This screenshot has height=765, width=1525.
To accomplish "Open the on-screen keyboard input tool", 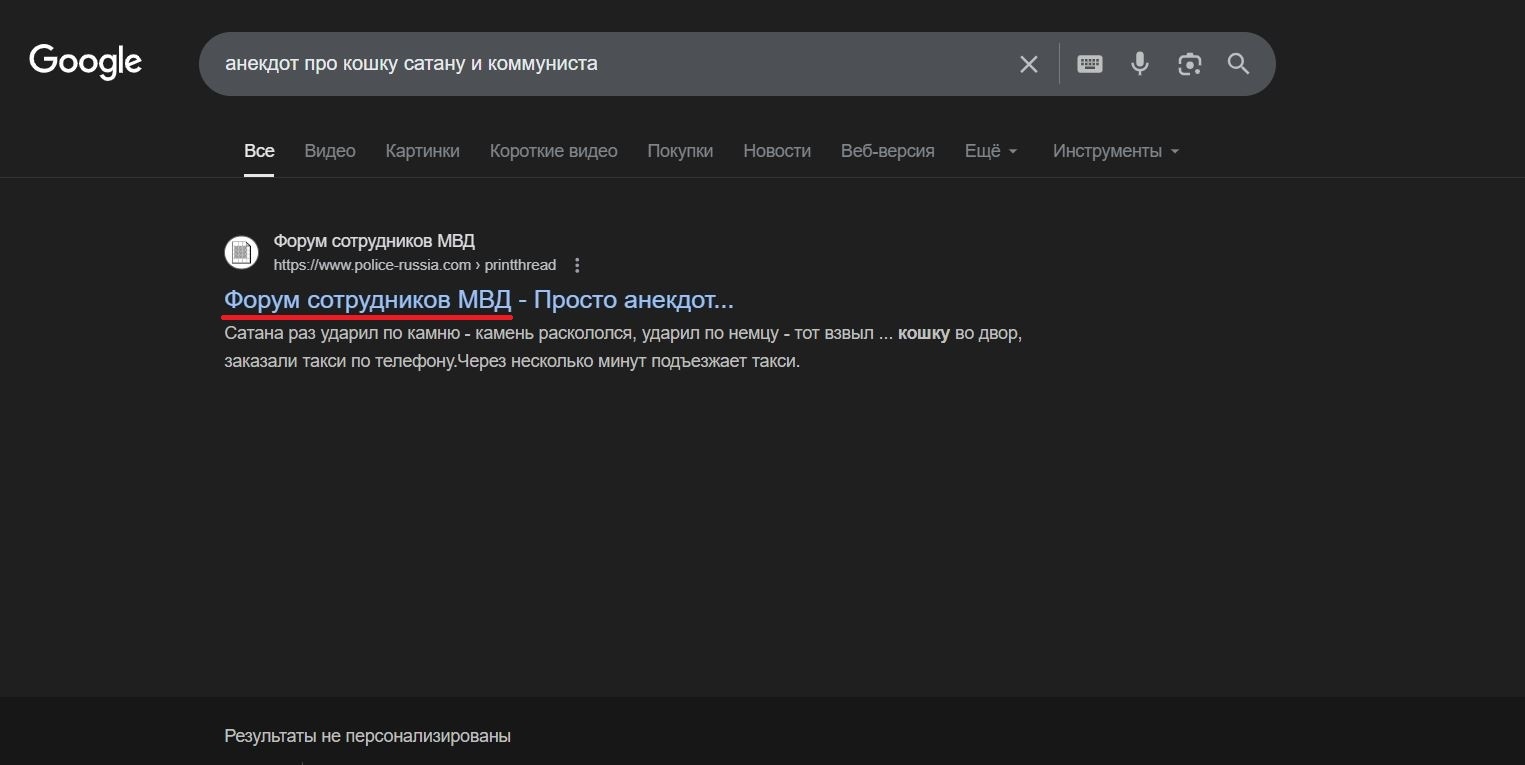I will point(1089,64).
